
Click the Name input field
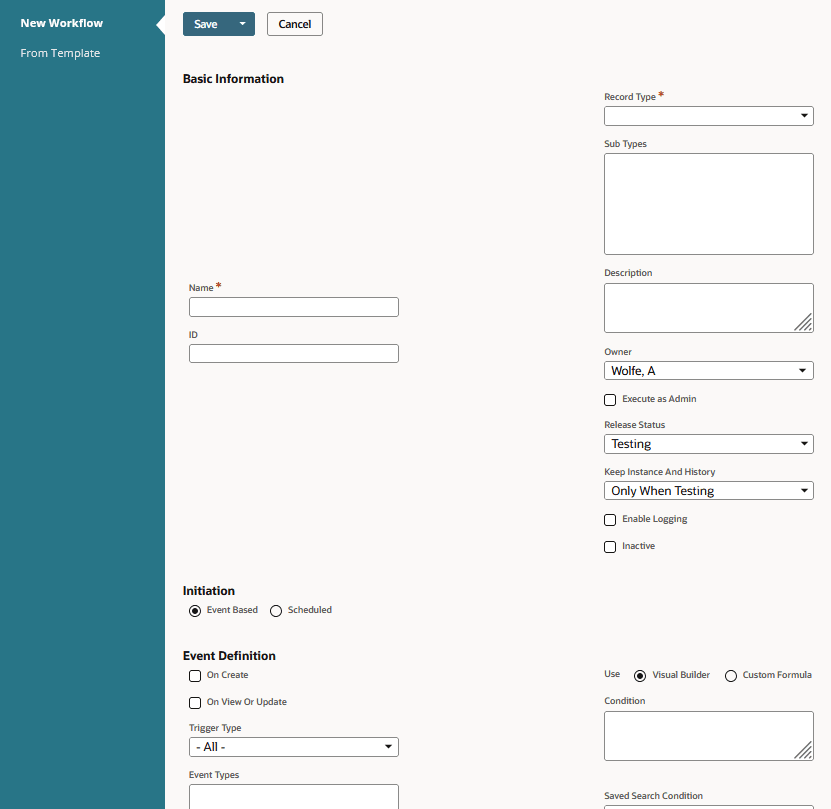(294, 307)
